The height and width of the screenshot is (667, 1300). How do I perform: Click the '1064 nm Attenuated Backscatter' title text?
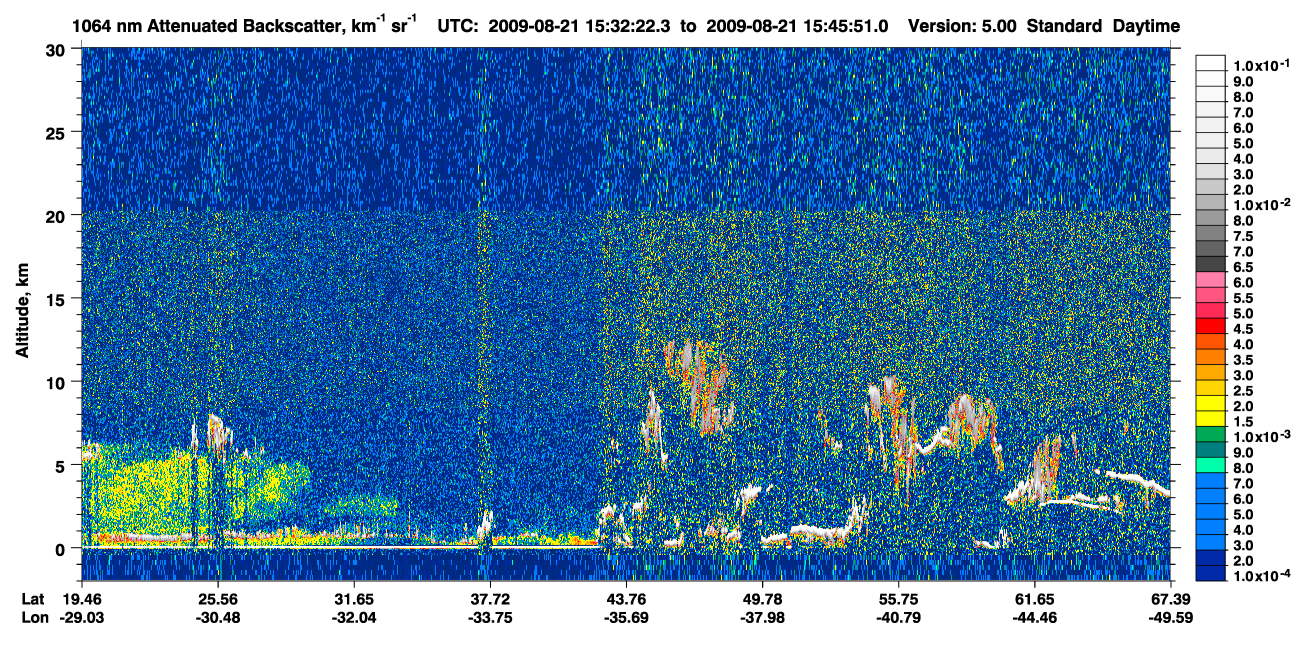209,26
